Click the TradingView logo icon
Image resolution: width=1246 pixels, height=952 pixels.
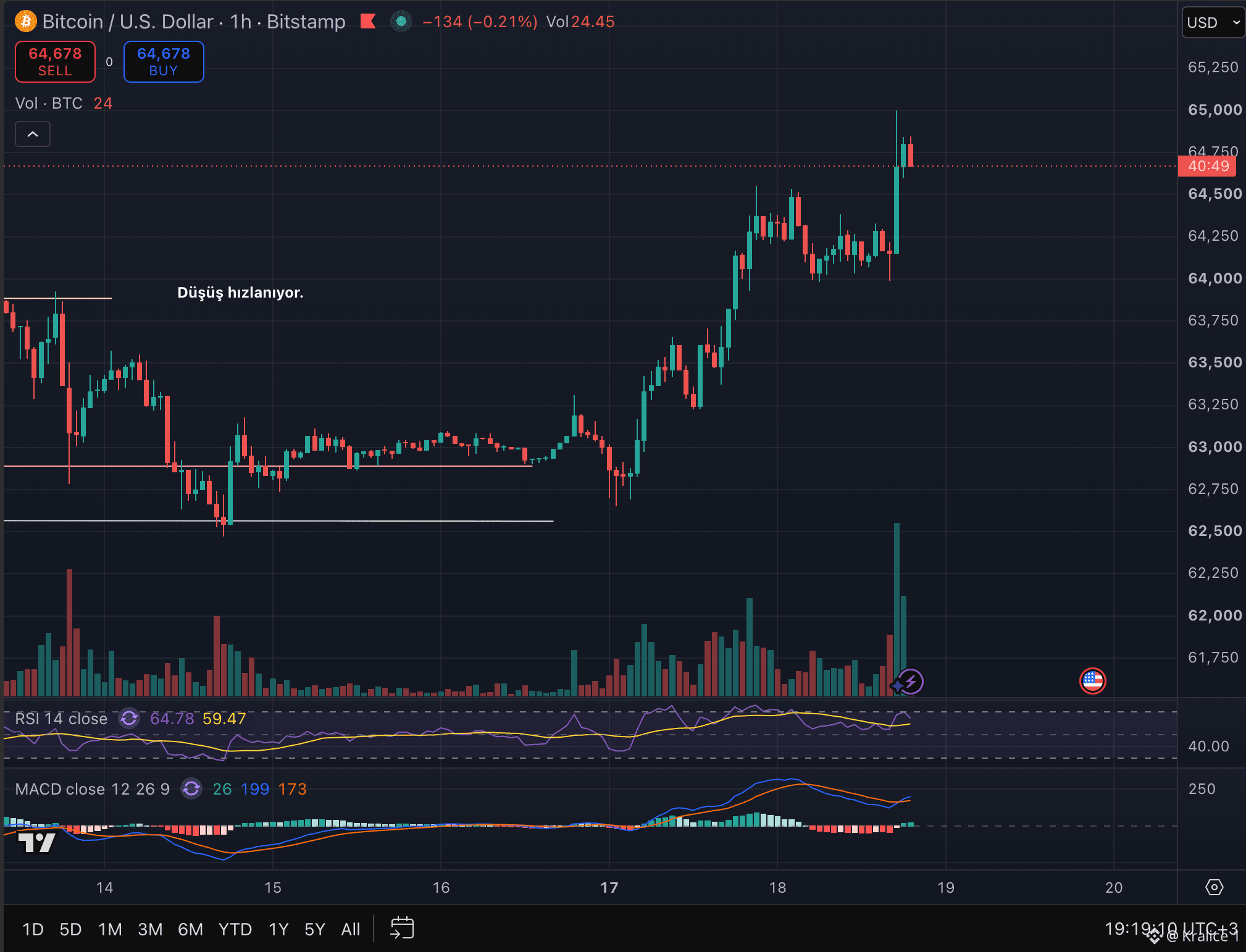[x=36, y=842]
